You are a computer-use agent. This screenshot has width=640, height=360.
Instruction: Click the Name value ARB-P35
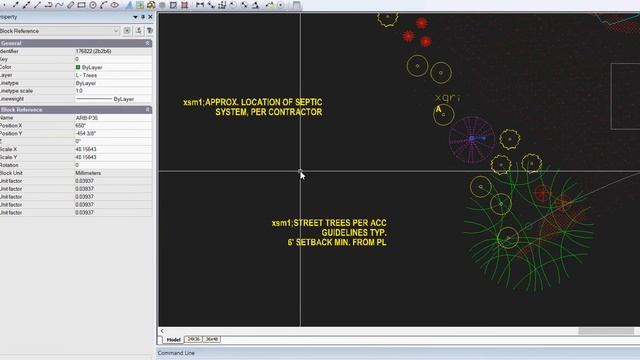[113, 118]
